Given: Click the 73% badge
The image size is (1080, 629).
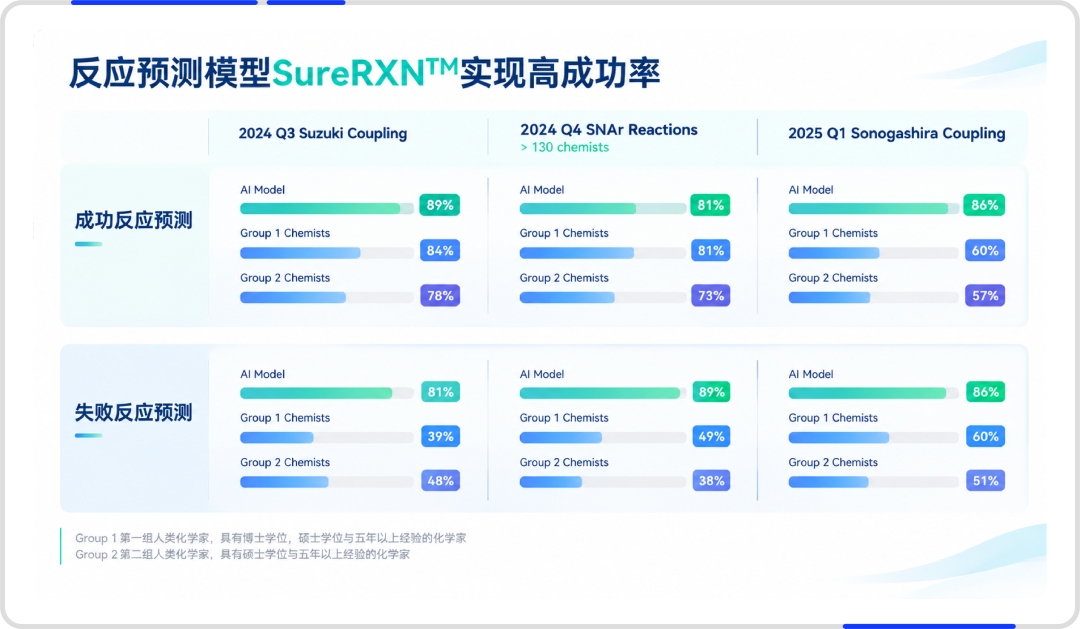Looking at the screenshot, I should click(x=711, y=296).
